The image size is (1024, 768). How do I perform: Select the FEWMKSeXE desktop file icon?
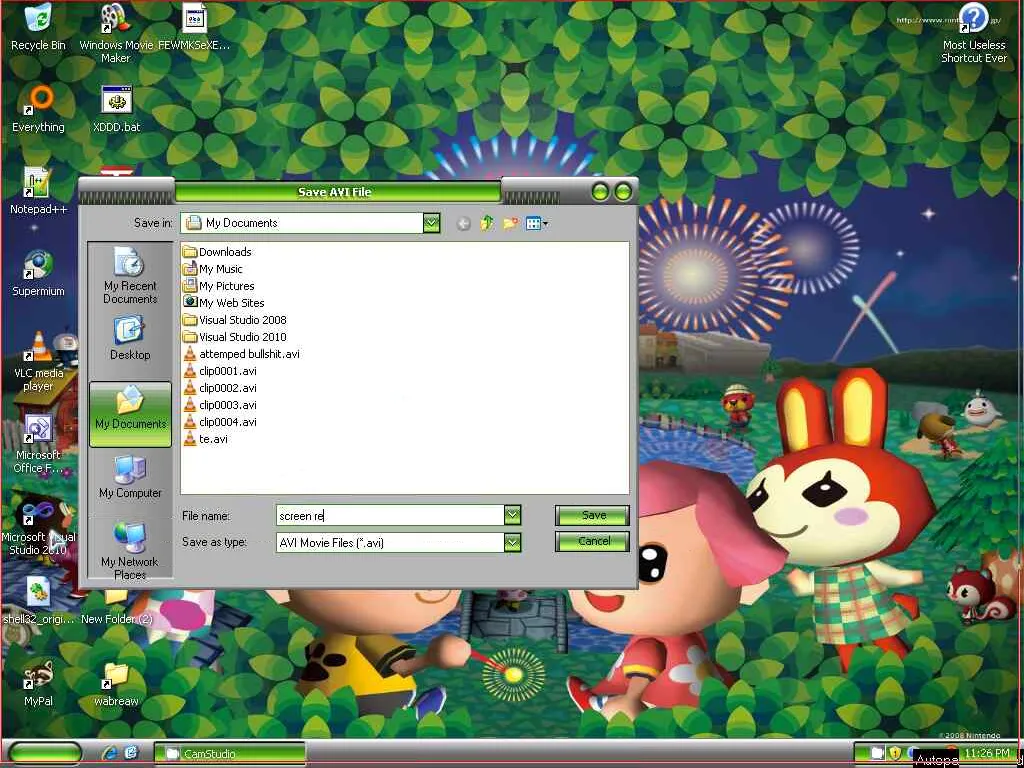pyautogui.click(x=194, y=27)
